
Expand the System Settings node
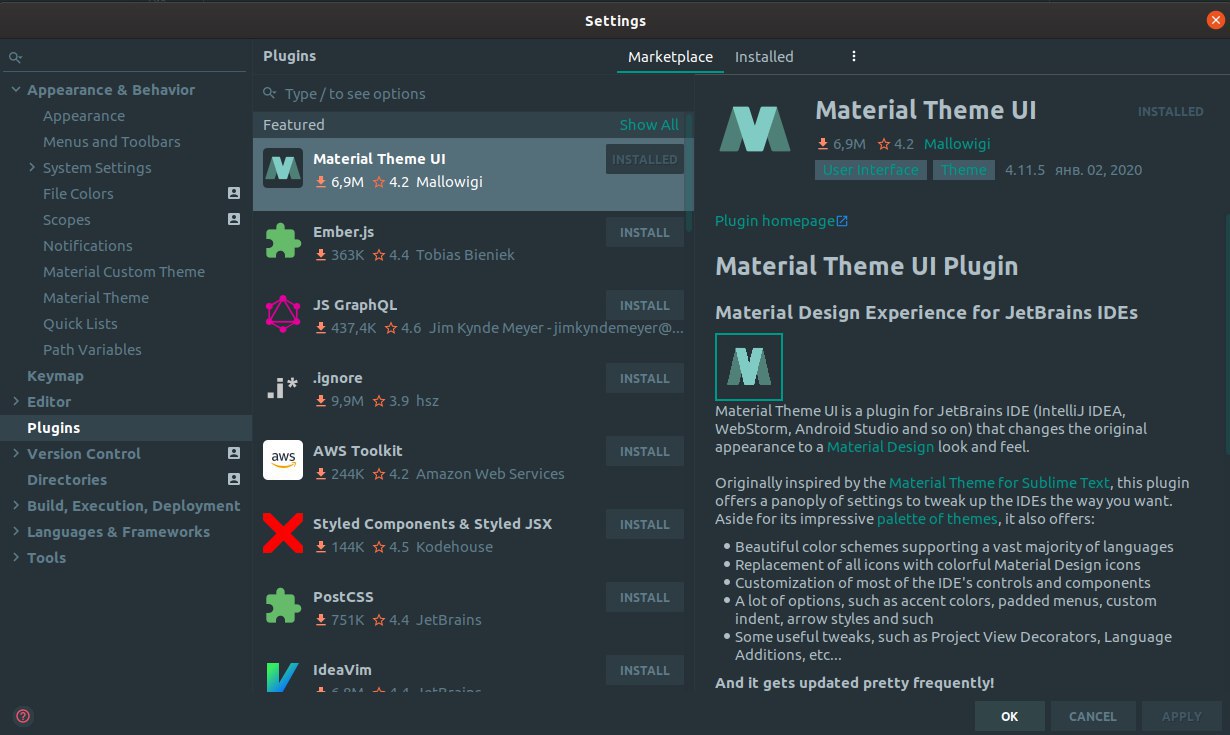(32, 167)
